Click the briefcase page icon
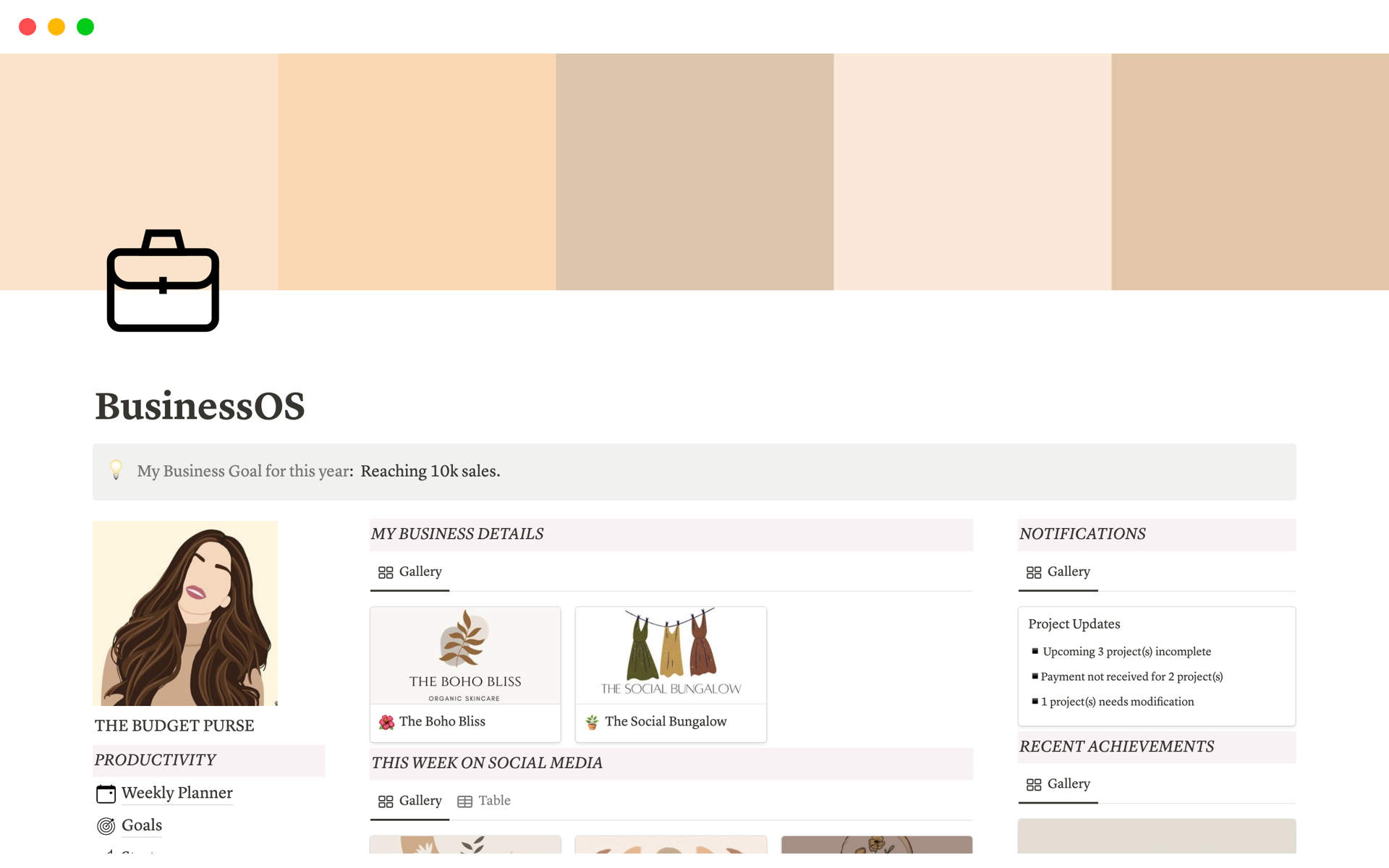The image size is (1389, 868). pos(163,281)
